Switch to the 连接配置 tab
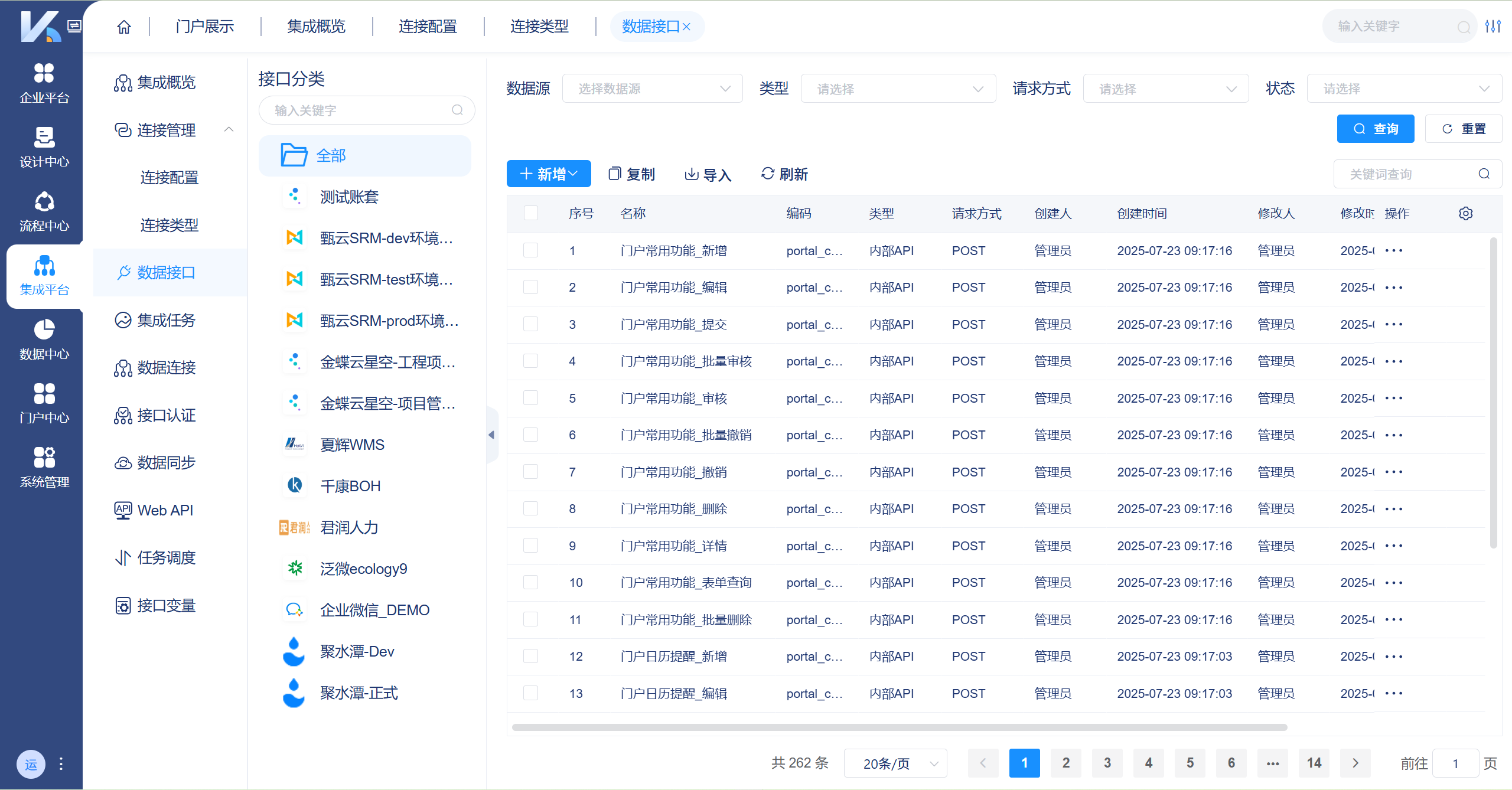This screenshot has width=1512, height=790. coord(427,27)
